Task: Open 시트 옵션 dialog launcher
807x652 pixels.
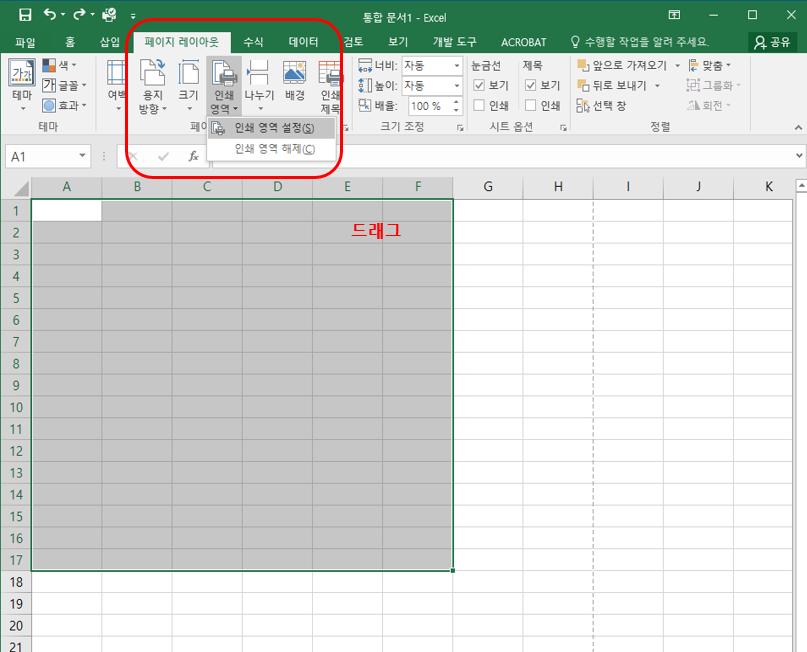Action: pos(563,128)
